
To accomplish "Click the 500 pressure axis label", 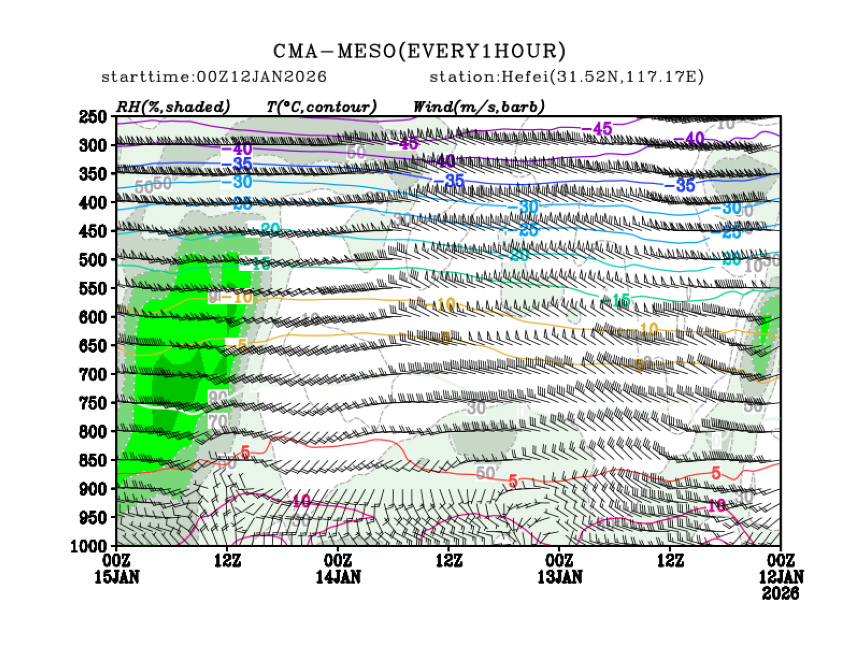I will [x=93, y=259].
